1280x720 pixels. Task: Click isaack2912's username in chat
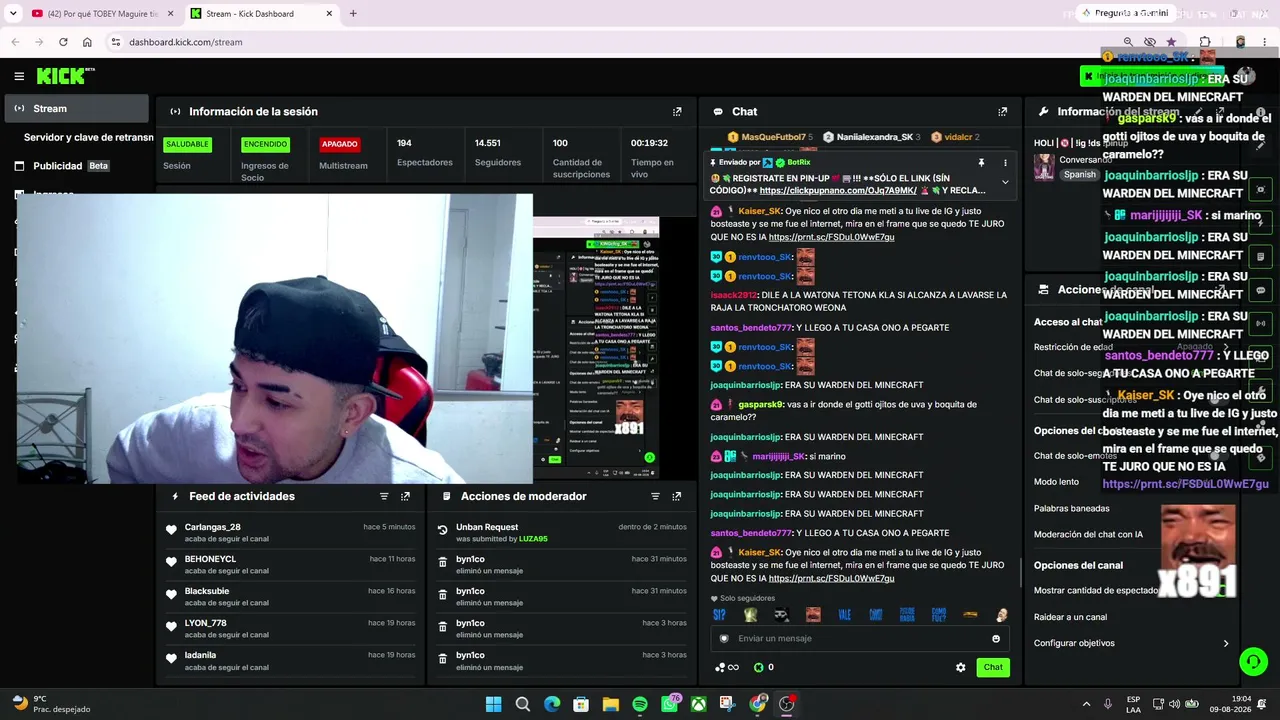pos(733,296)
